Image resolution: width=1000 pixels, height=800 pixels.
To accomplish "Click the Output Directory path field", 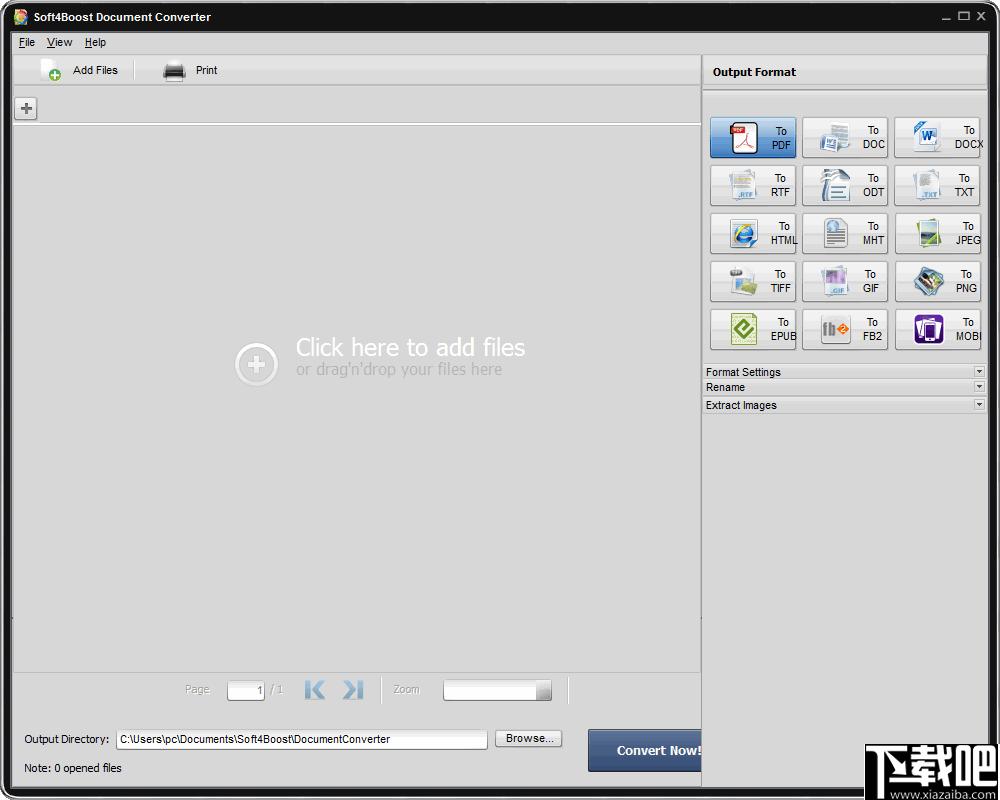I will pos(302,739).
